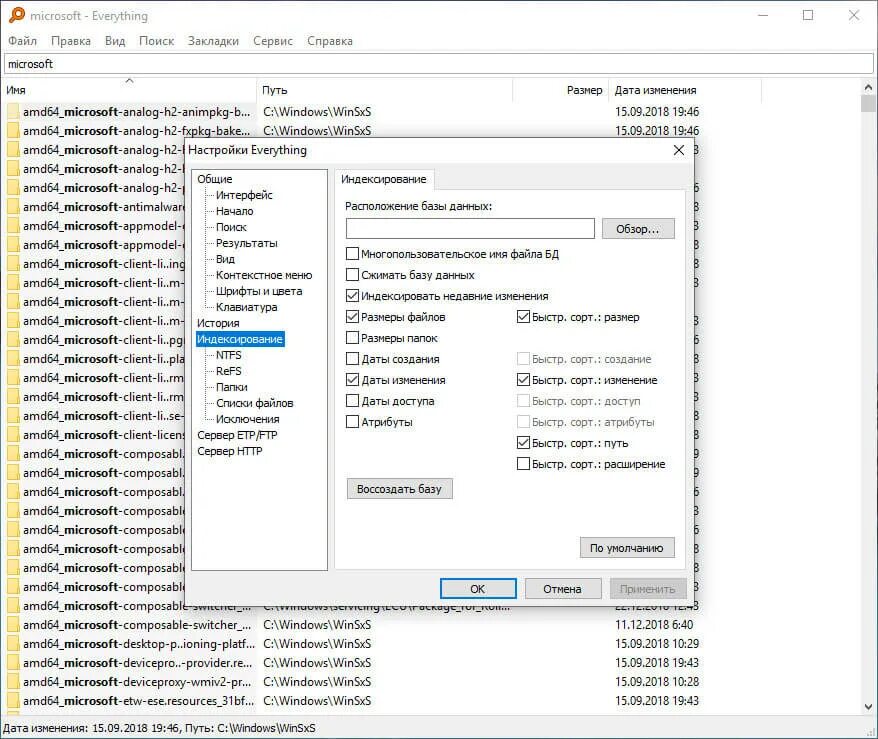Image resolution: width=878 pixels, height=739 pixels.
Task: Toggle Размеры файлов checkbox
Action: (352, 317)
